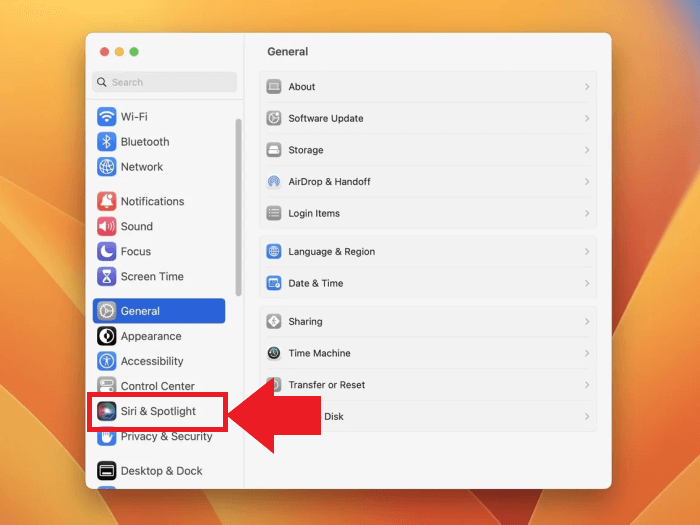The image size is (700, 525).
Task: Click the Startup Disk row chevron
Action: click(x=587, y=417)
